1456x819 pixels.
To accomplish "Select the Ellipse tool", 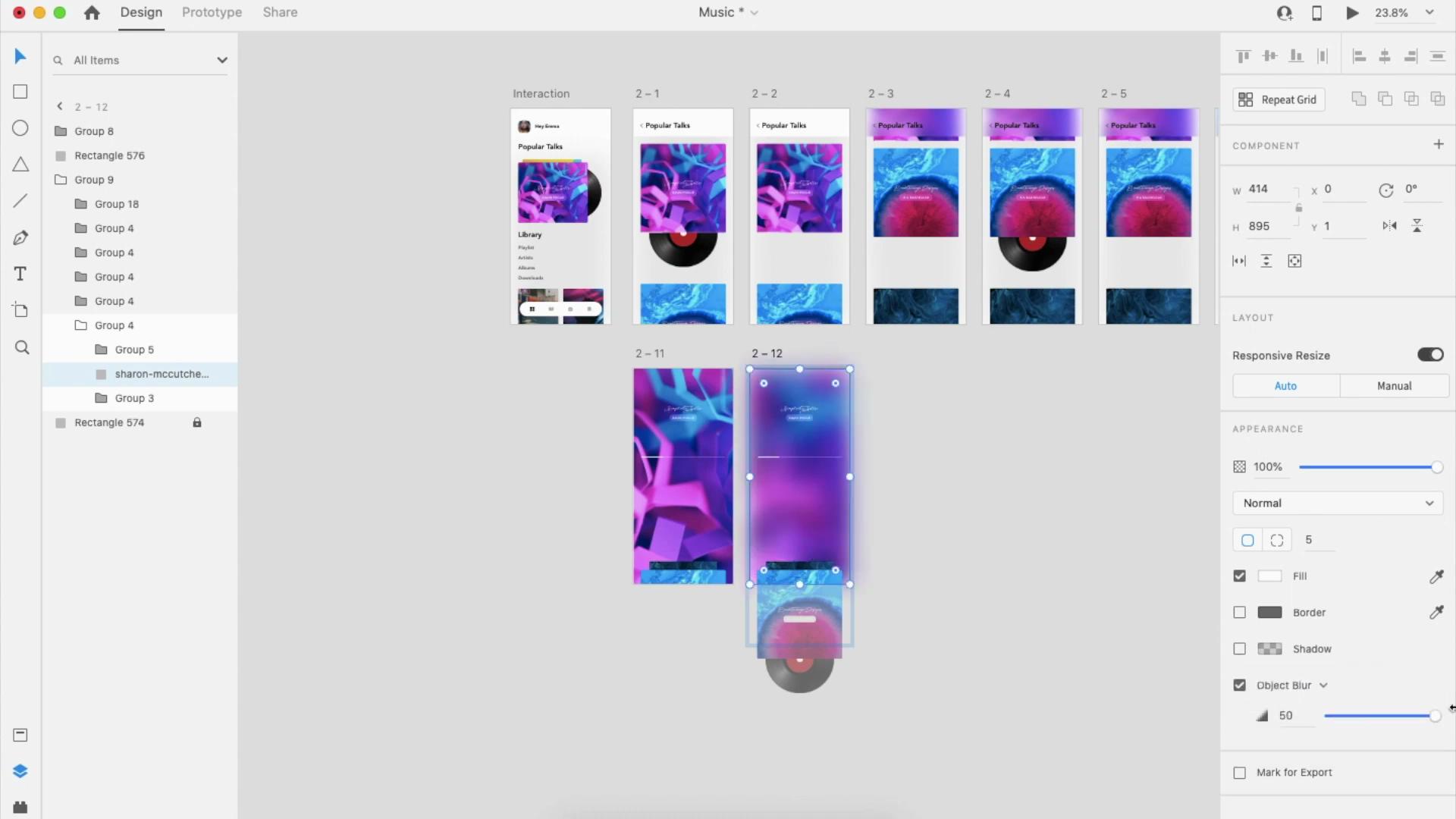I will (20, 128).
